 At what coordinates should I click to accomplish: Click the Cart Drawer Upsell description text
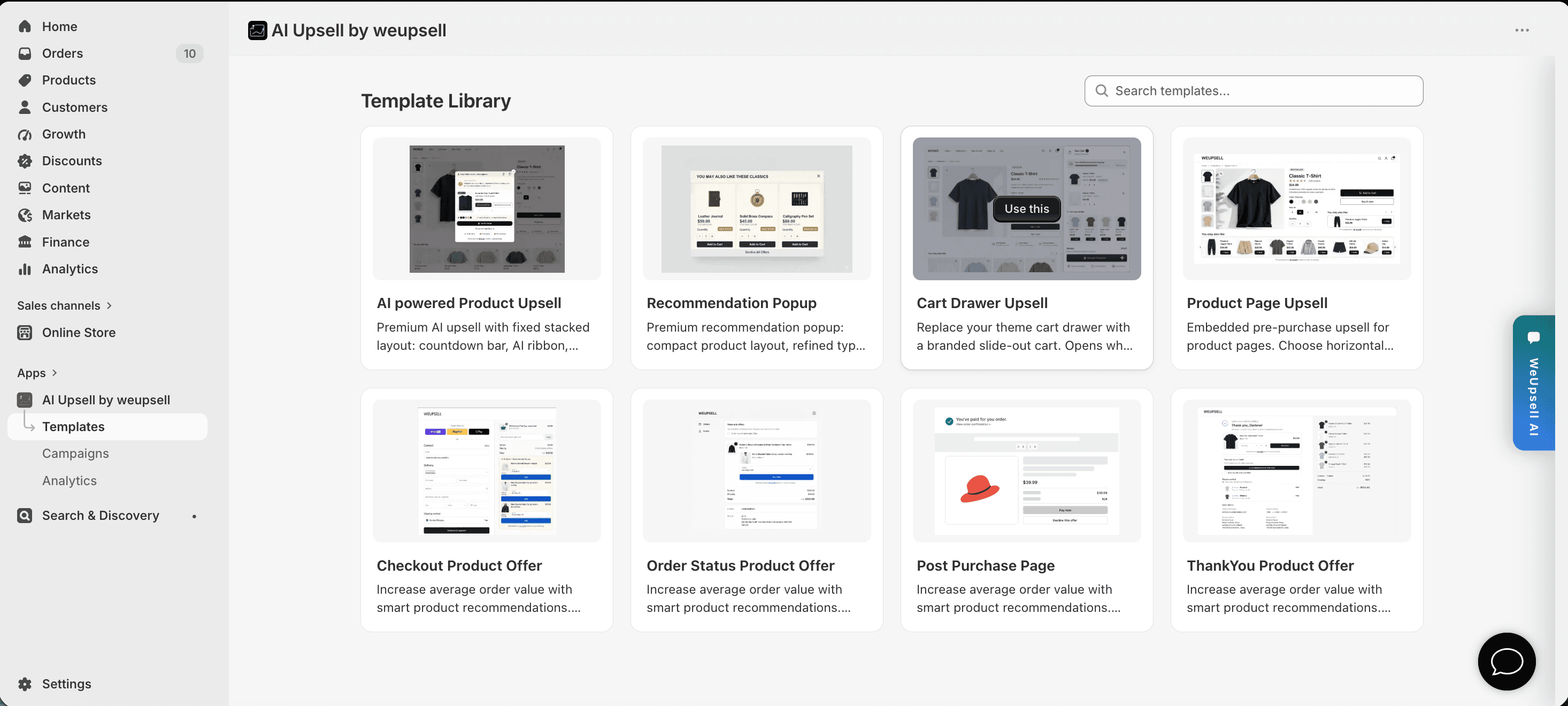pyautogui.click(x=1025, y=336)
